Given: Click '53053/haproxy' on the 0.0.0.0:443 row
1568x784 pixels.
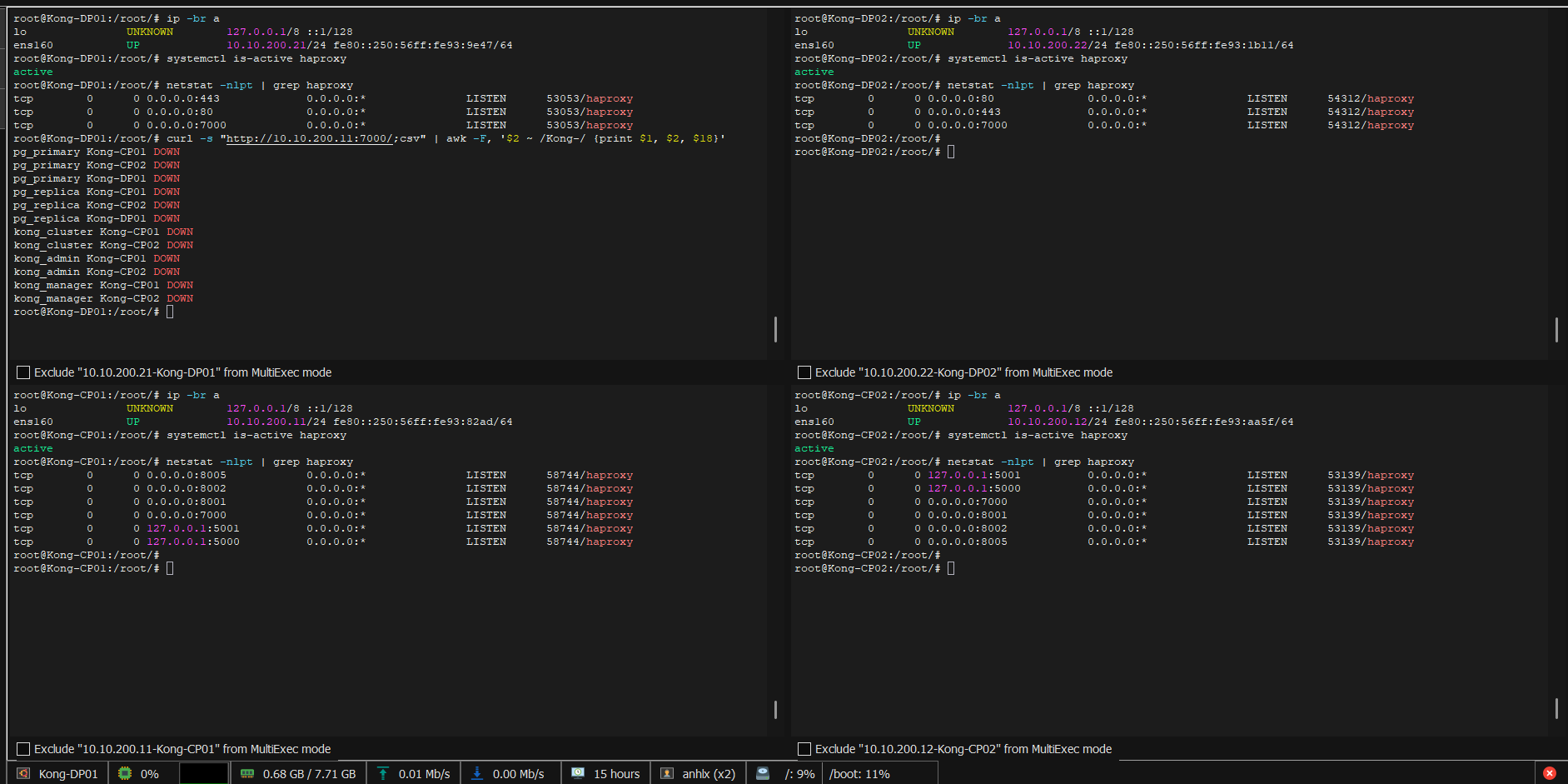Looking at the screenshot, I should coord(590,98).
